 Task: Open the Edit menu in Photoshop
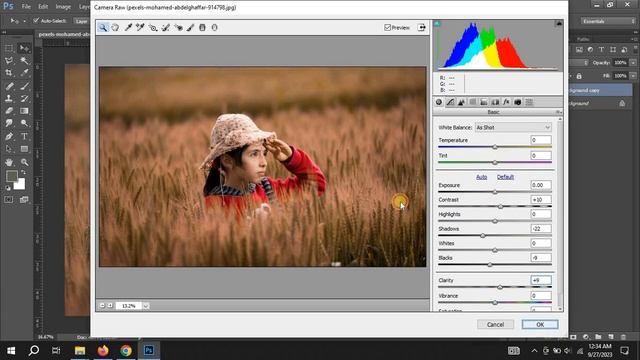coord(43,7)
